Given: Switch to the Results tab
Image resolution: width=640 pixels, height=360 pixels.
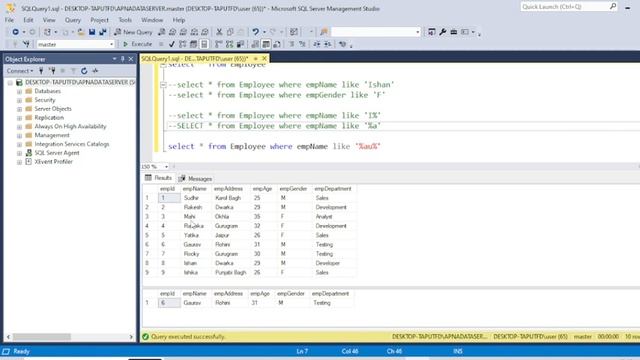Looking at the screenshot, I should click(158, 178).
